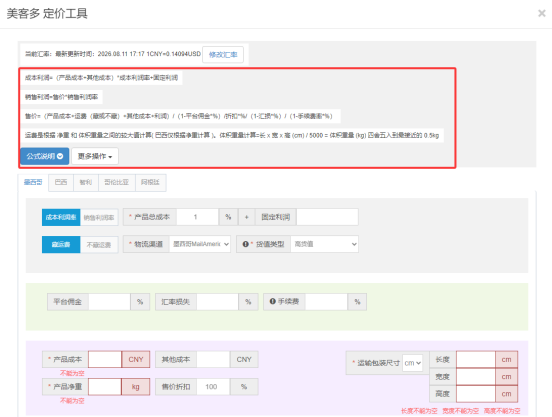Change 运输包装尺寸 unit dropdown

pos(413,363)
